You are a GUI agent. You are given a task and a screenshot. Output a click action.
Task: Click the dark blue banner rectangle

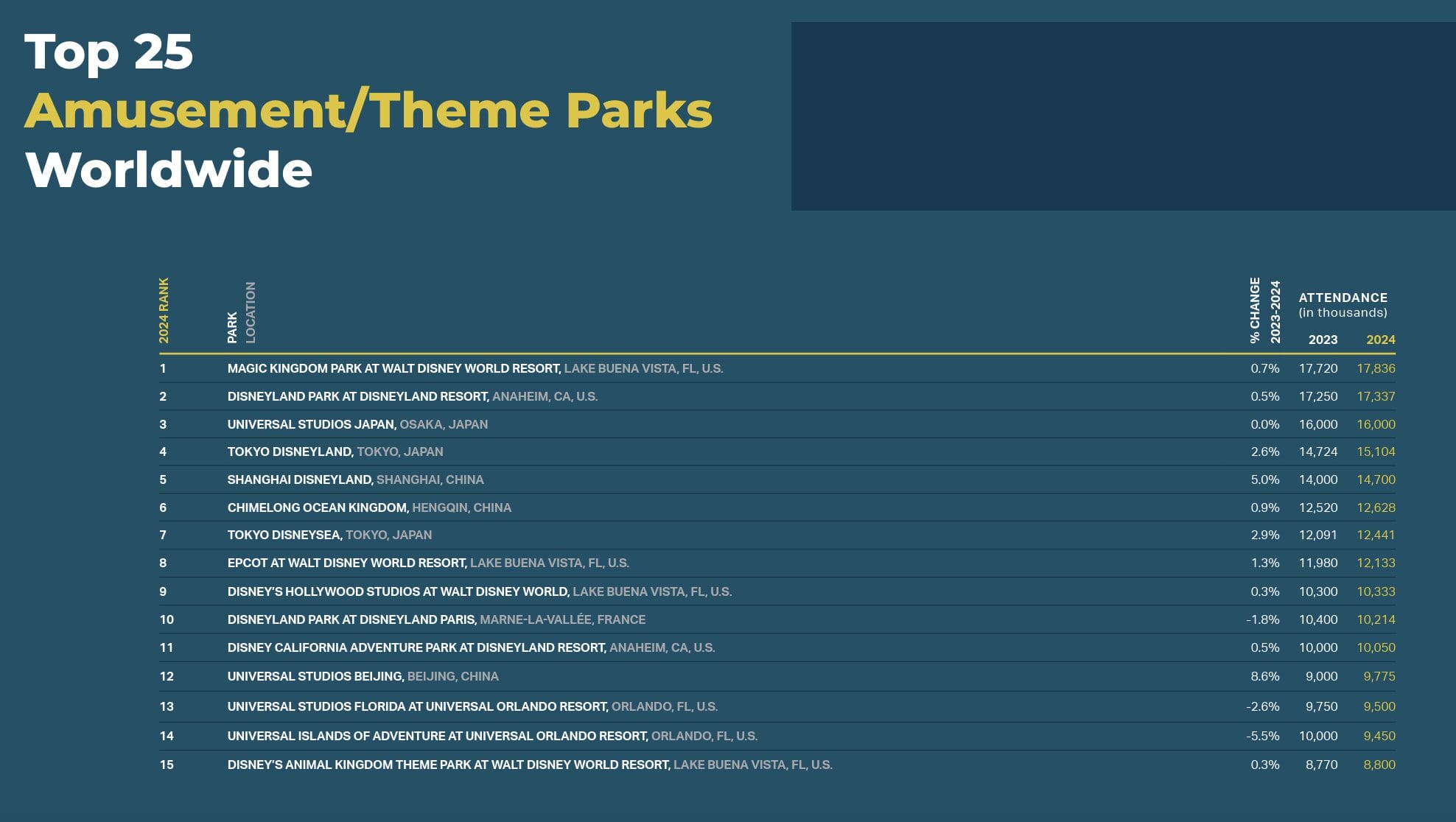[x=1123, y=116]
